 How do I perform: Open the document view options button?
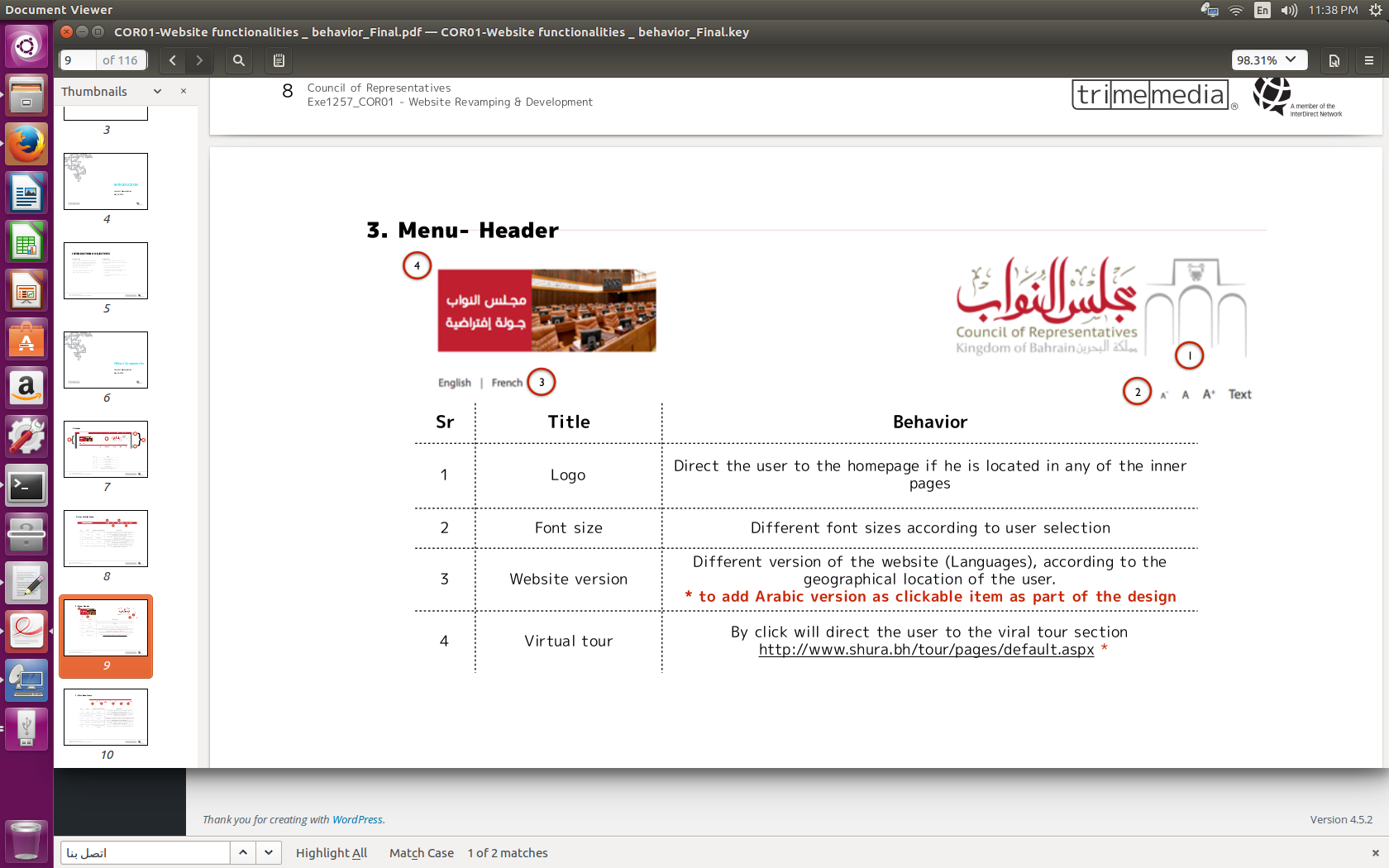coord(1334,60)
